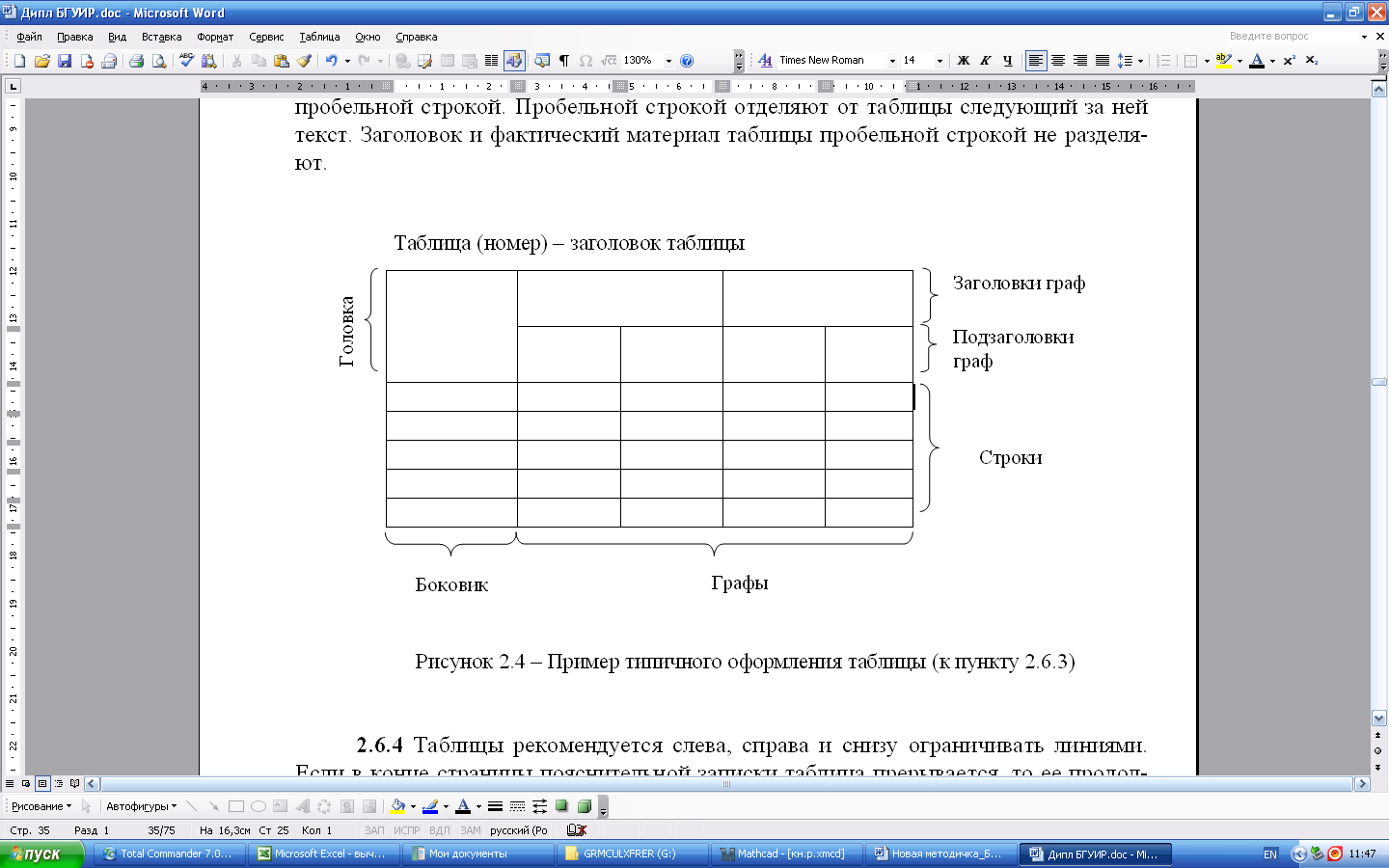Screen dimensions: 1389x868
Task: Open the Times New Roman font dropdown
Action: [892, 61]
